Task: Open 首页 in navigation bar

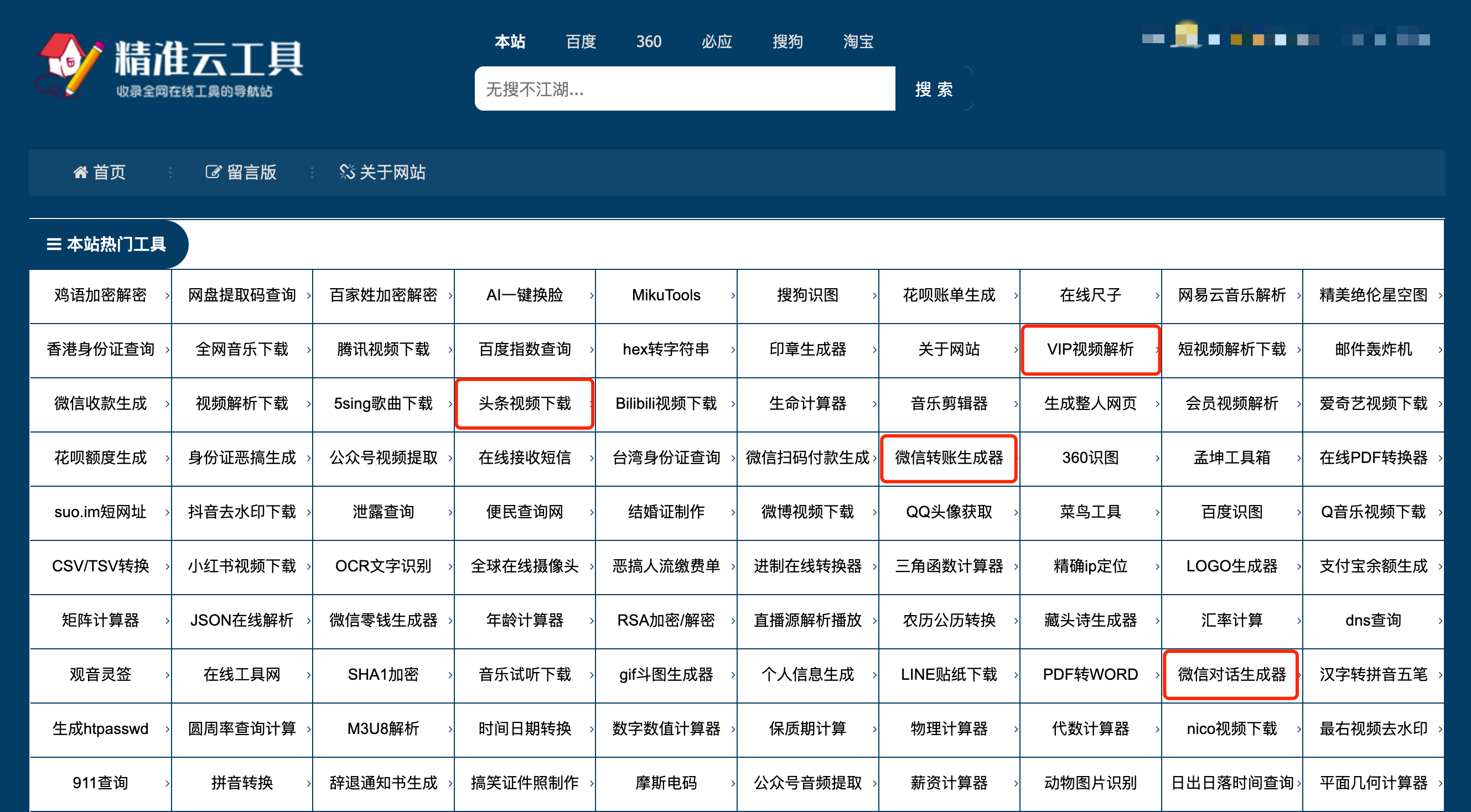Action: [109, 172]
